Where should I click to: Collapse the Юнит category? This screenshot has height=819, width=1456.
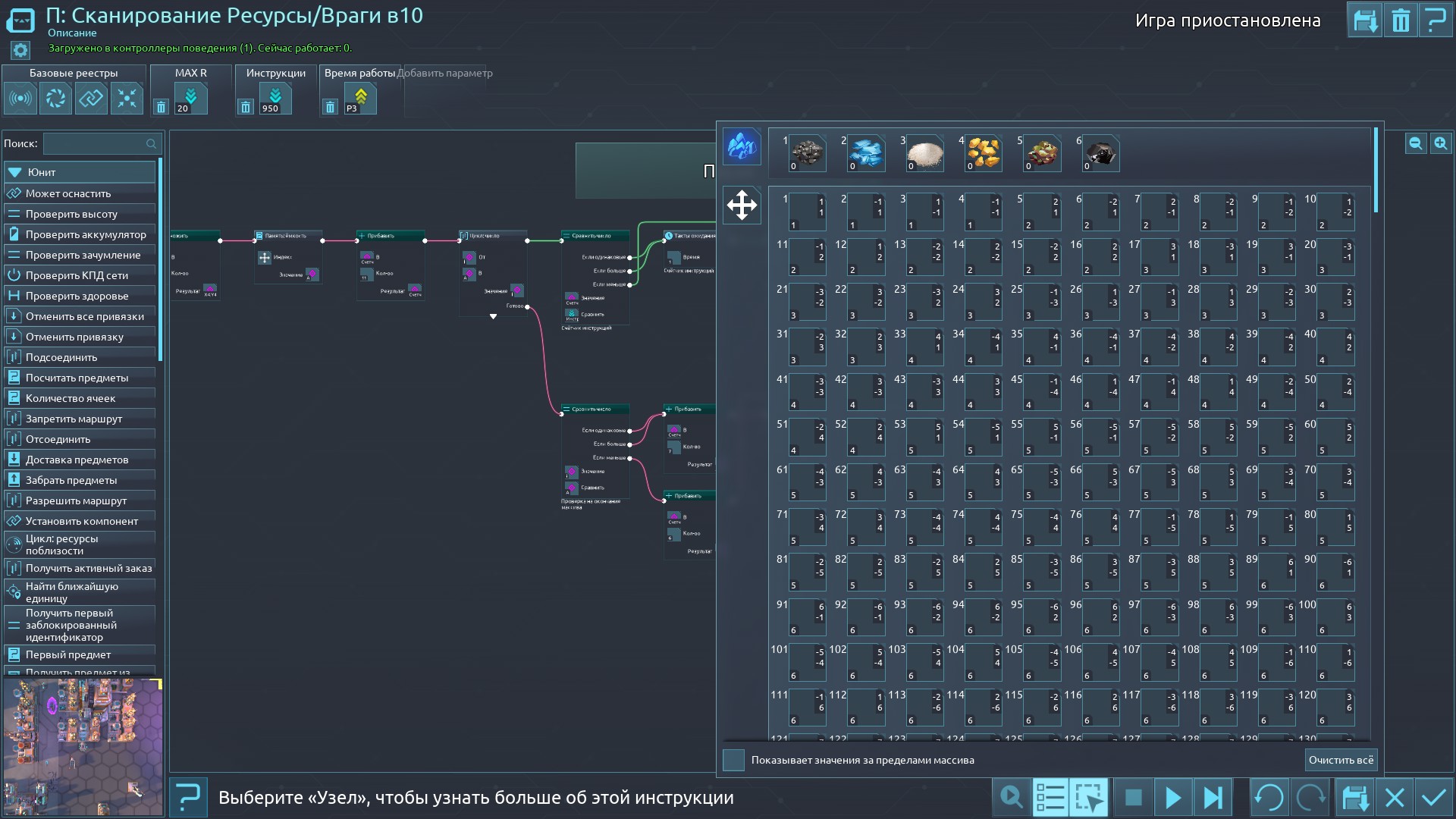14,172
